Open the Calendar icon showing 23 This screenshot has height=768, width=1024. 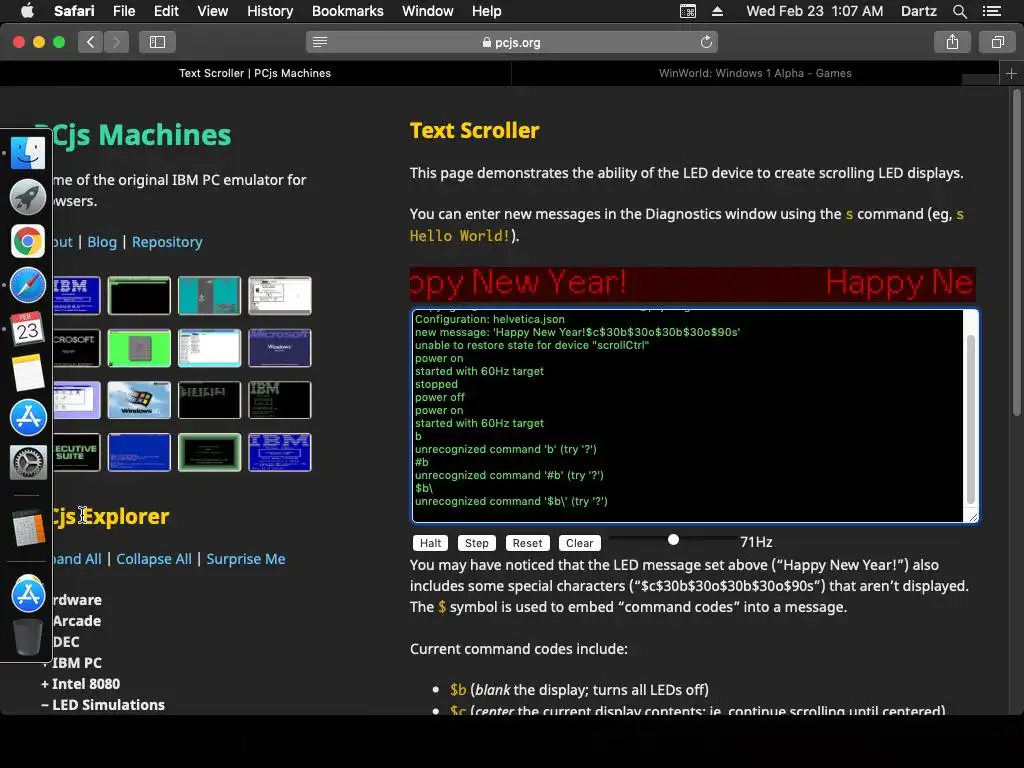coord(27,328)
